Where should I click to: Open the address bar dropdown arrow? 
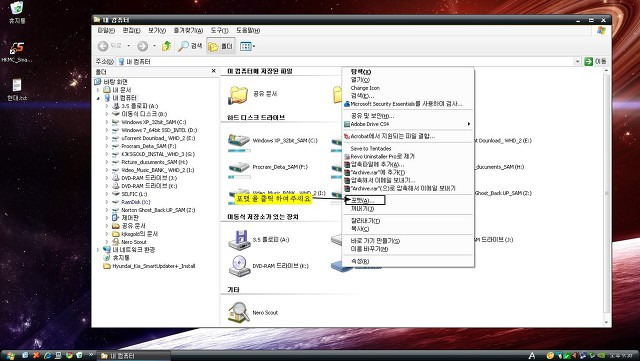click(577, 61)
